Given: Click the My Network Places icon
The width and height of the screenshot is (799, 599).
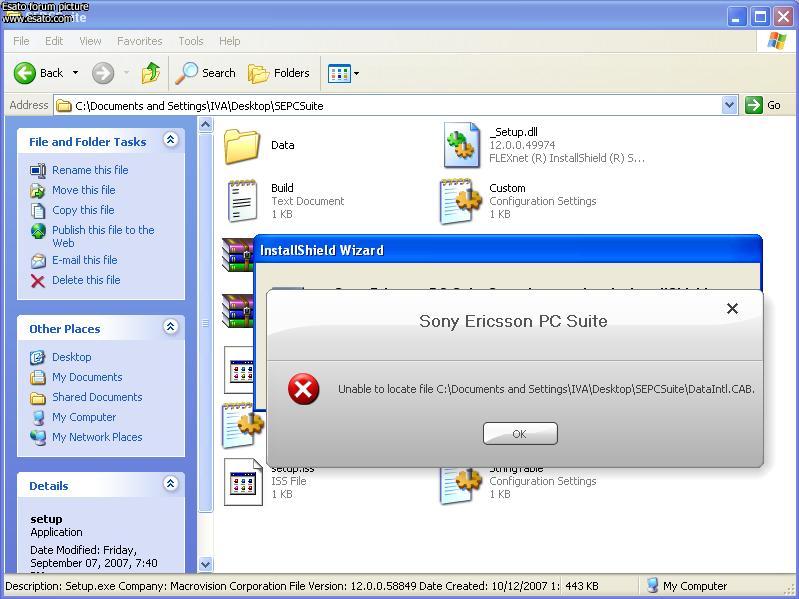Looking at the screenshot, I should 38,438.
